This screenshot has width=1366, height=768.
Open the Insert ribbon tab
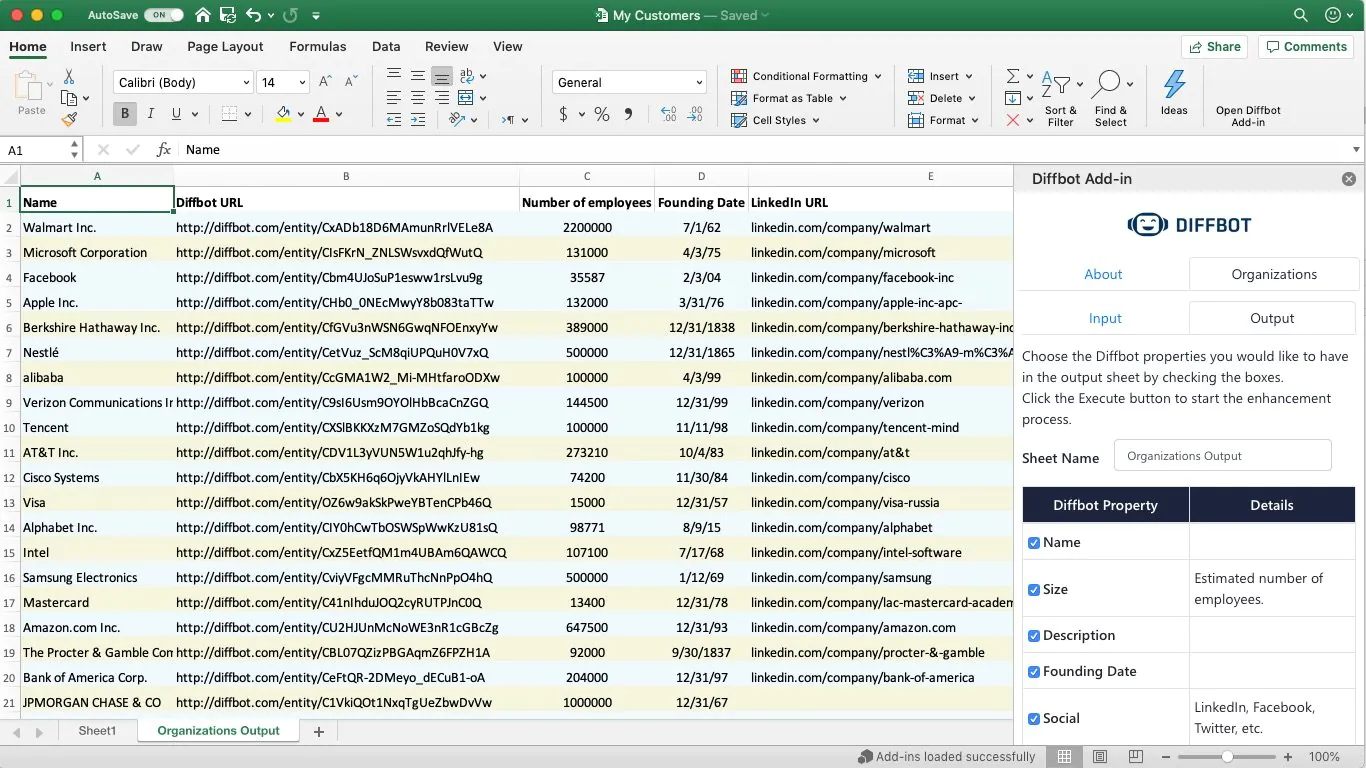(88, 46)
